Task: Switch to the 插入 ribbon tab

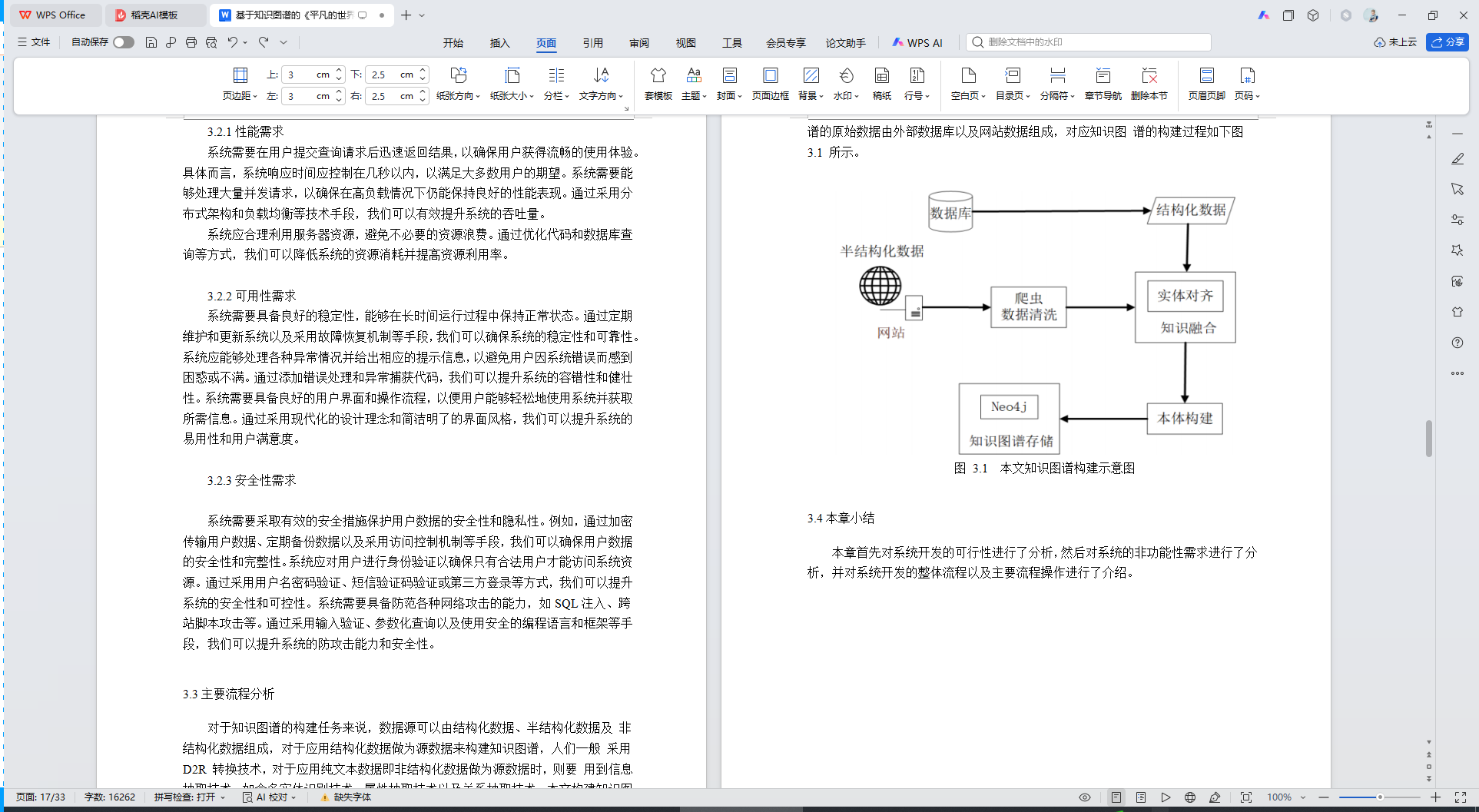Action: [x=500, y=43]
